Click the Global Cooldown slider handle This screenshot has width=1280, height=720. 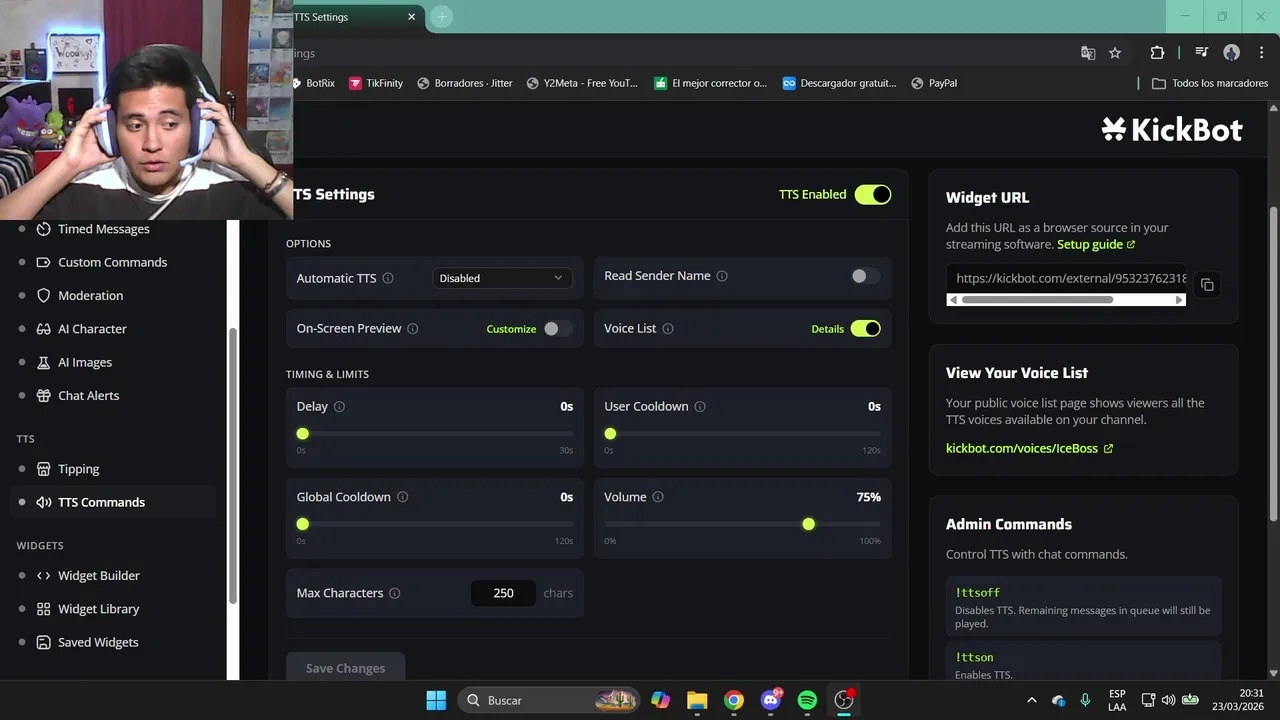[302, 524]
